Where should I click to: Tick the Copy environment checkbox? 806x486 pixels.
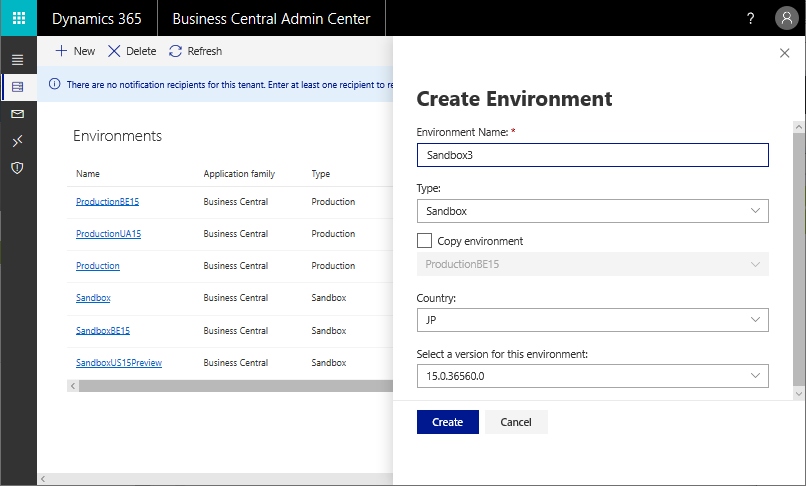(x=424, y=241)
